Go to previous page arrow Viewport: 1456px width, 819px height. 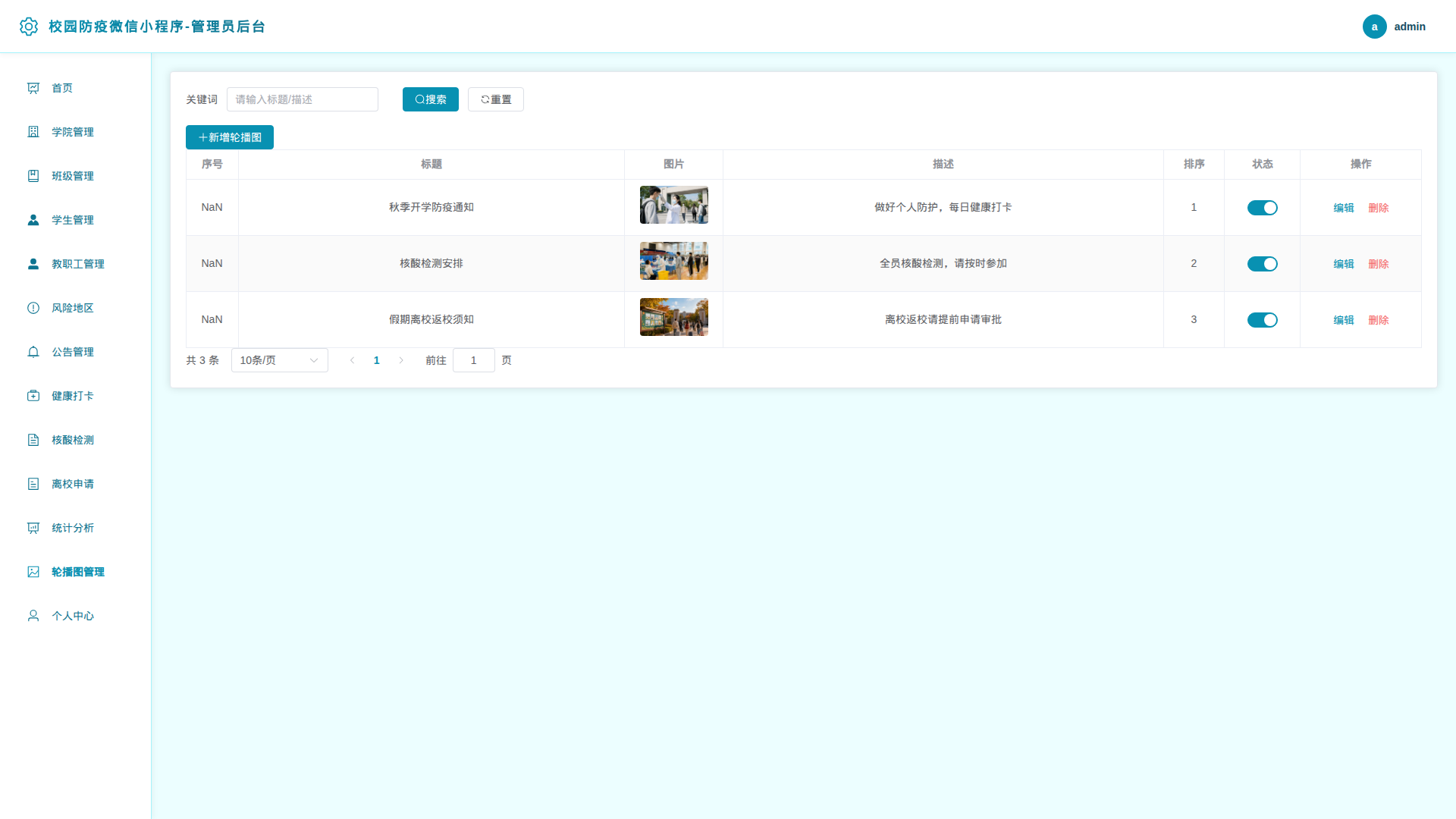(x=352, y=360)
